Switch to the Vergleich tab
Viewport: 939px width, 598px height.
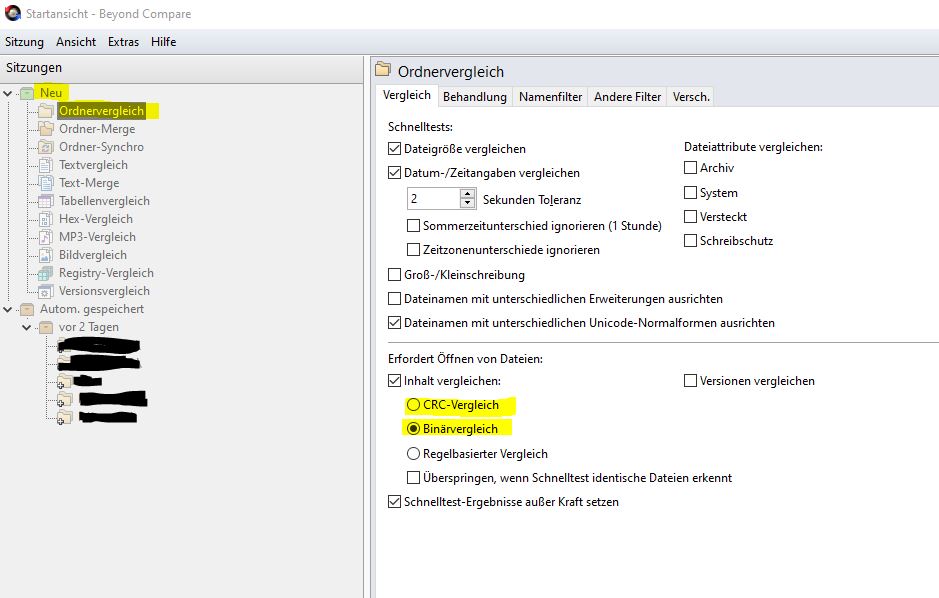tap(407, 95)
